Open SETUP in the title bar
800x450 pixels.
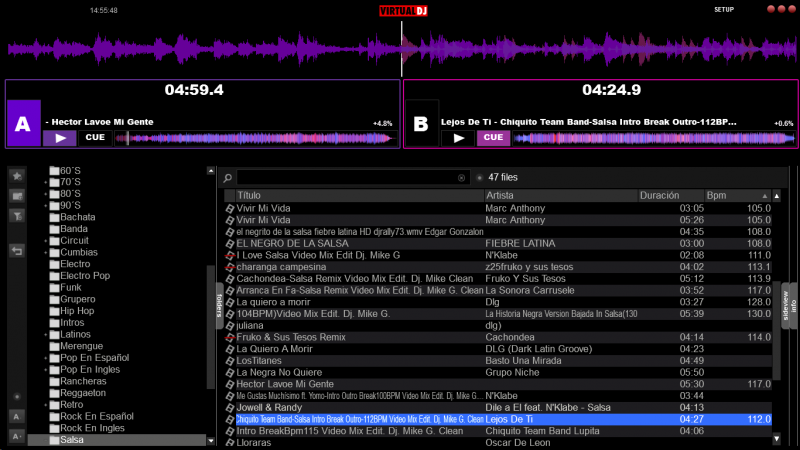tap(724, 9)
